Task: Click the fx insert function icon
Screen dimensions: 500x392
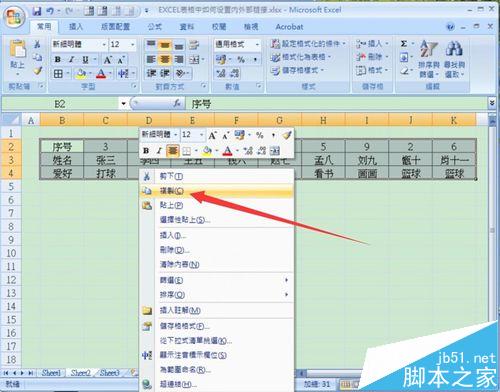Action: (x=177, y=104)
